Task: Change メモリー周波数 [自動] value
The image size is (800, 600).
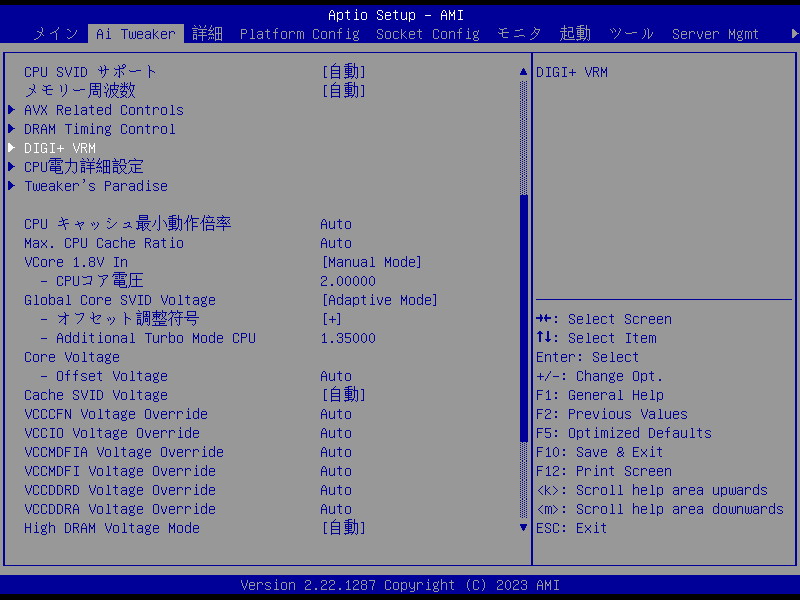Action: [343, 91]
